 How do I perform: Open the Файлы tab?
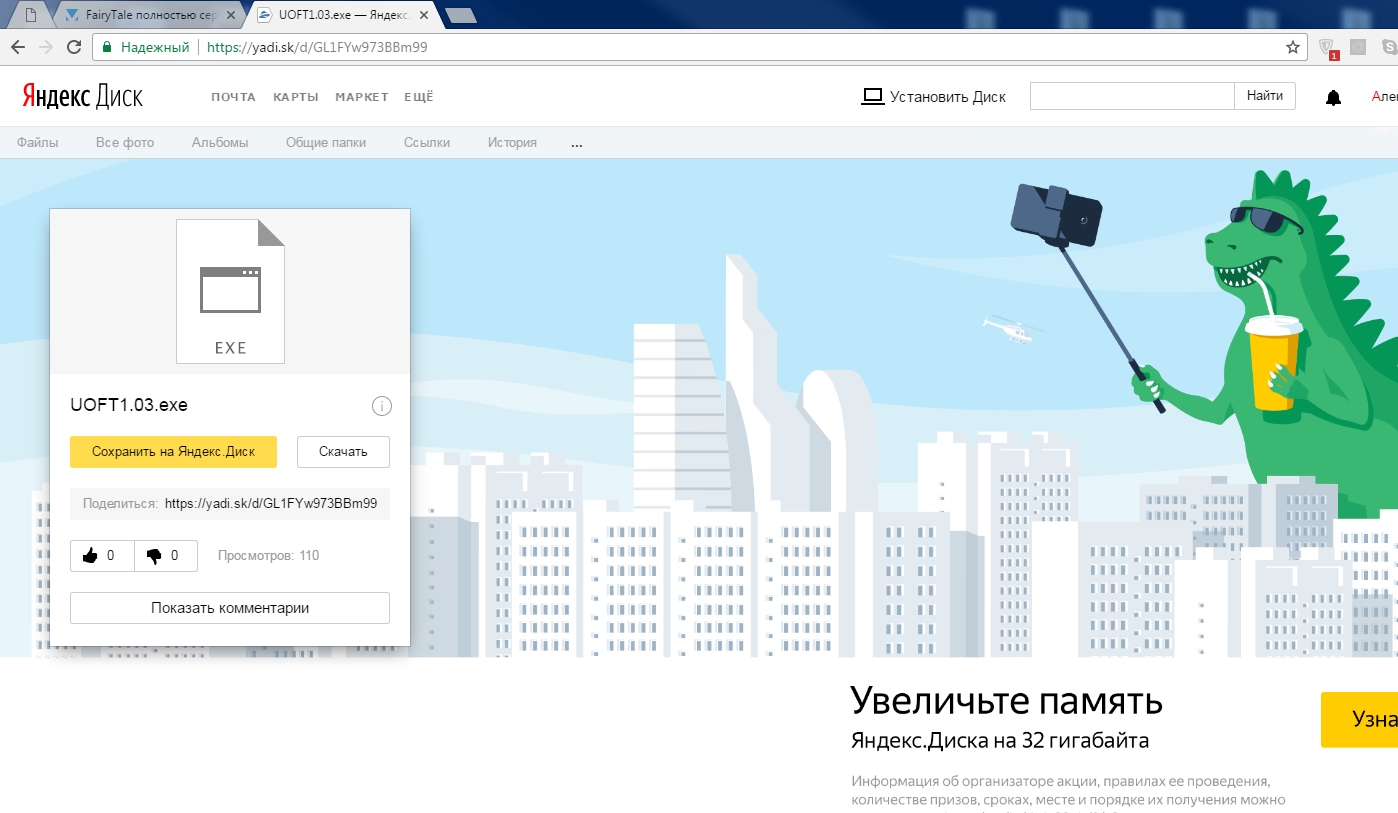pyautogui.click(x=38, y=143)
